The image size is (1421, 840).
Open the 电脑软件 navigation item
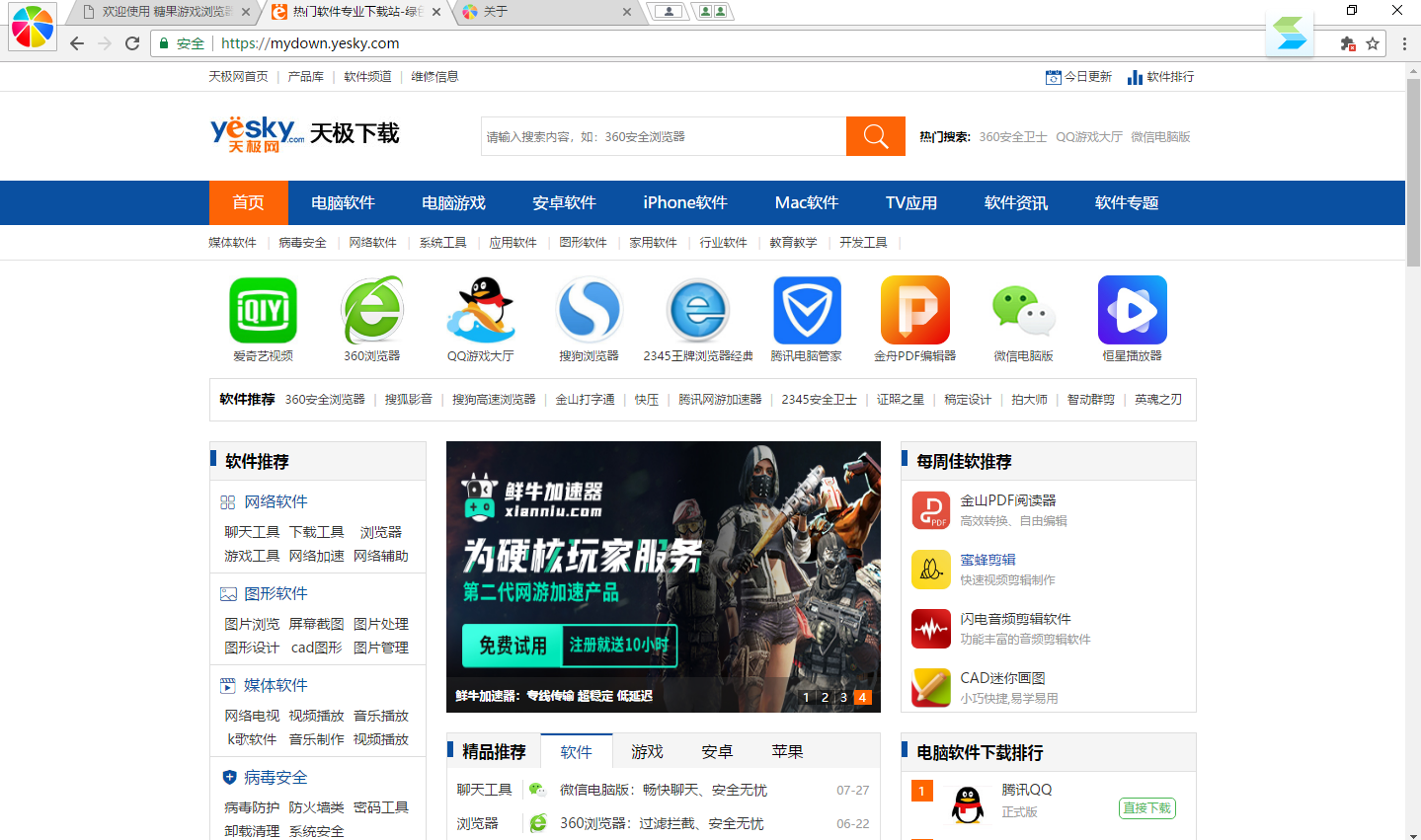(x=343, y=202)
